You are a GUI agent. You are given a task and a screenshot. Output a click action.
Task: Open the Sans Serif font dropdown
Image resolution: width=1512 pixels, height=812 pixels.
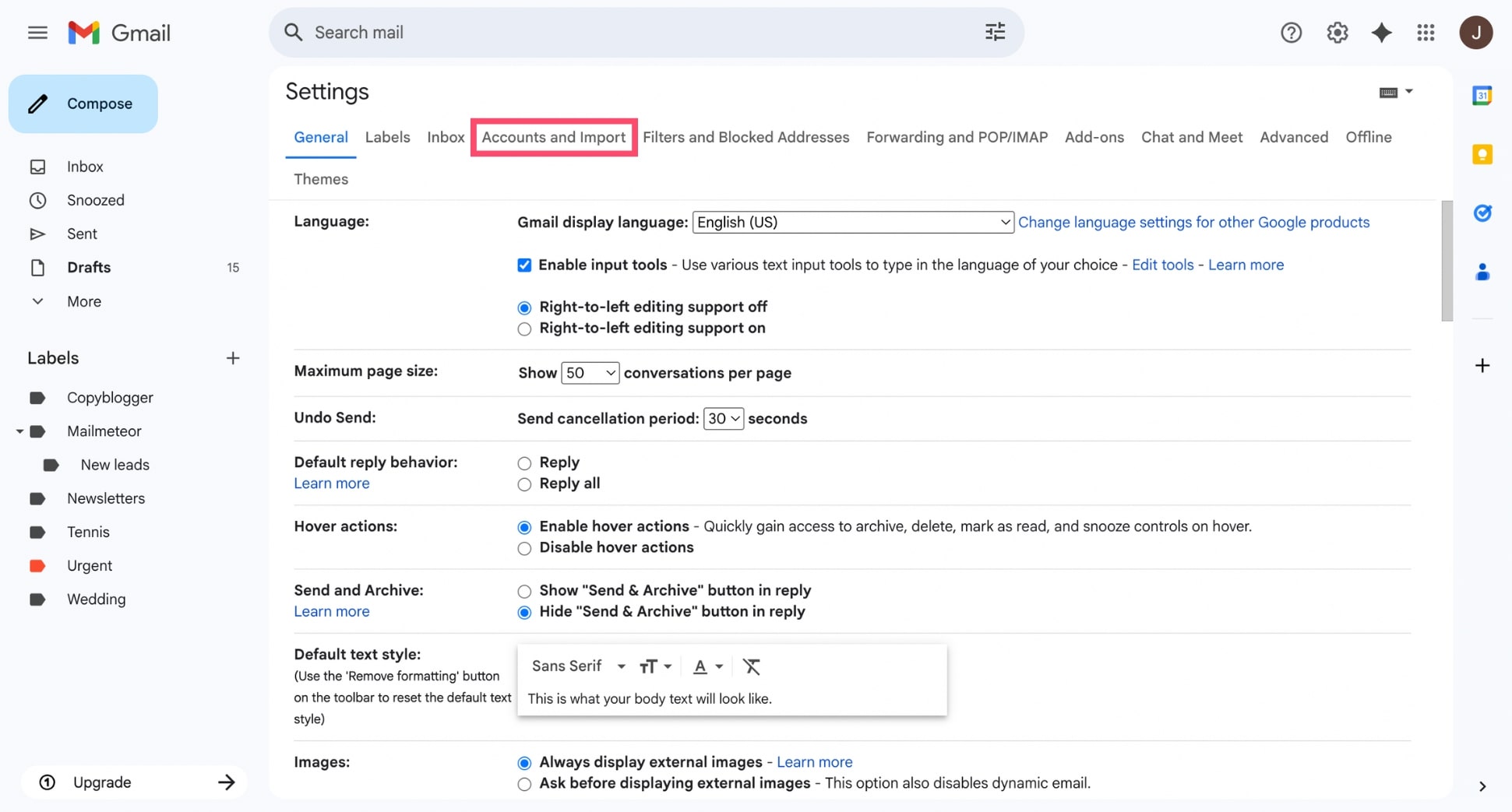[x=578, y=666]
